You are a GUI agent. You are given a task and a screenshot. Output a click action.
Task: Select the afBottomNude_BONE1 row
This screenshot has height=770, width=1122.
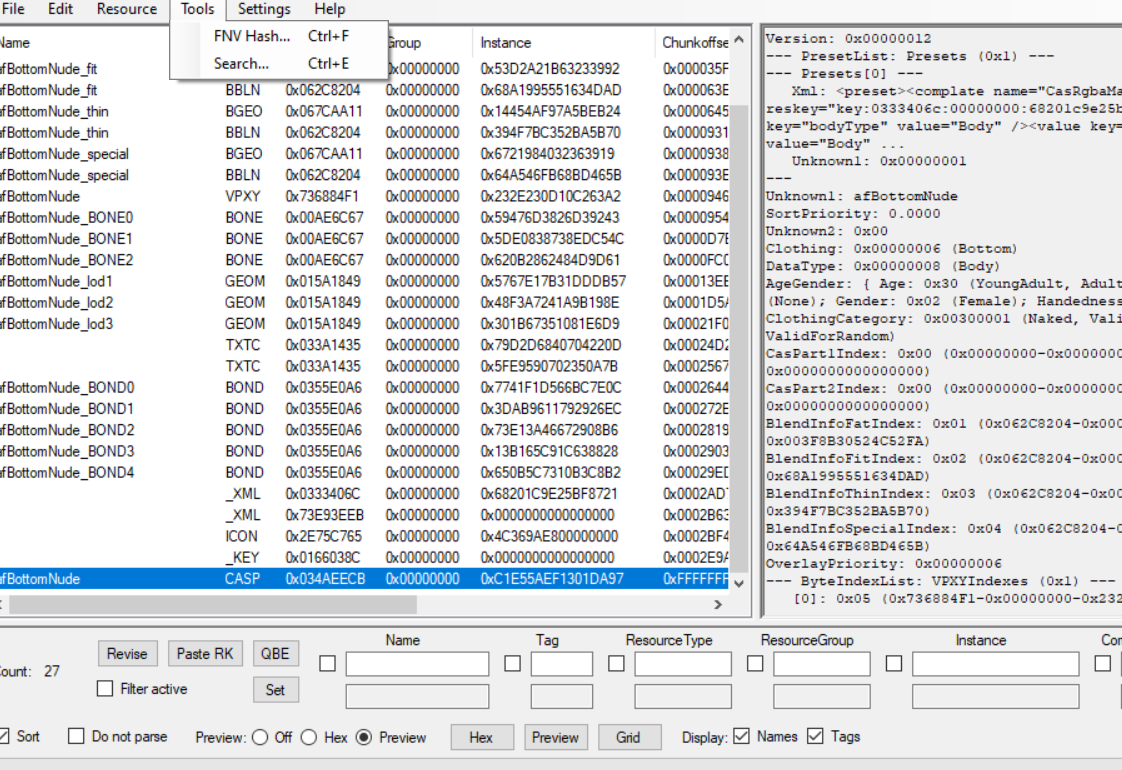click(x=364, y=239)
